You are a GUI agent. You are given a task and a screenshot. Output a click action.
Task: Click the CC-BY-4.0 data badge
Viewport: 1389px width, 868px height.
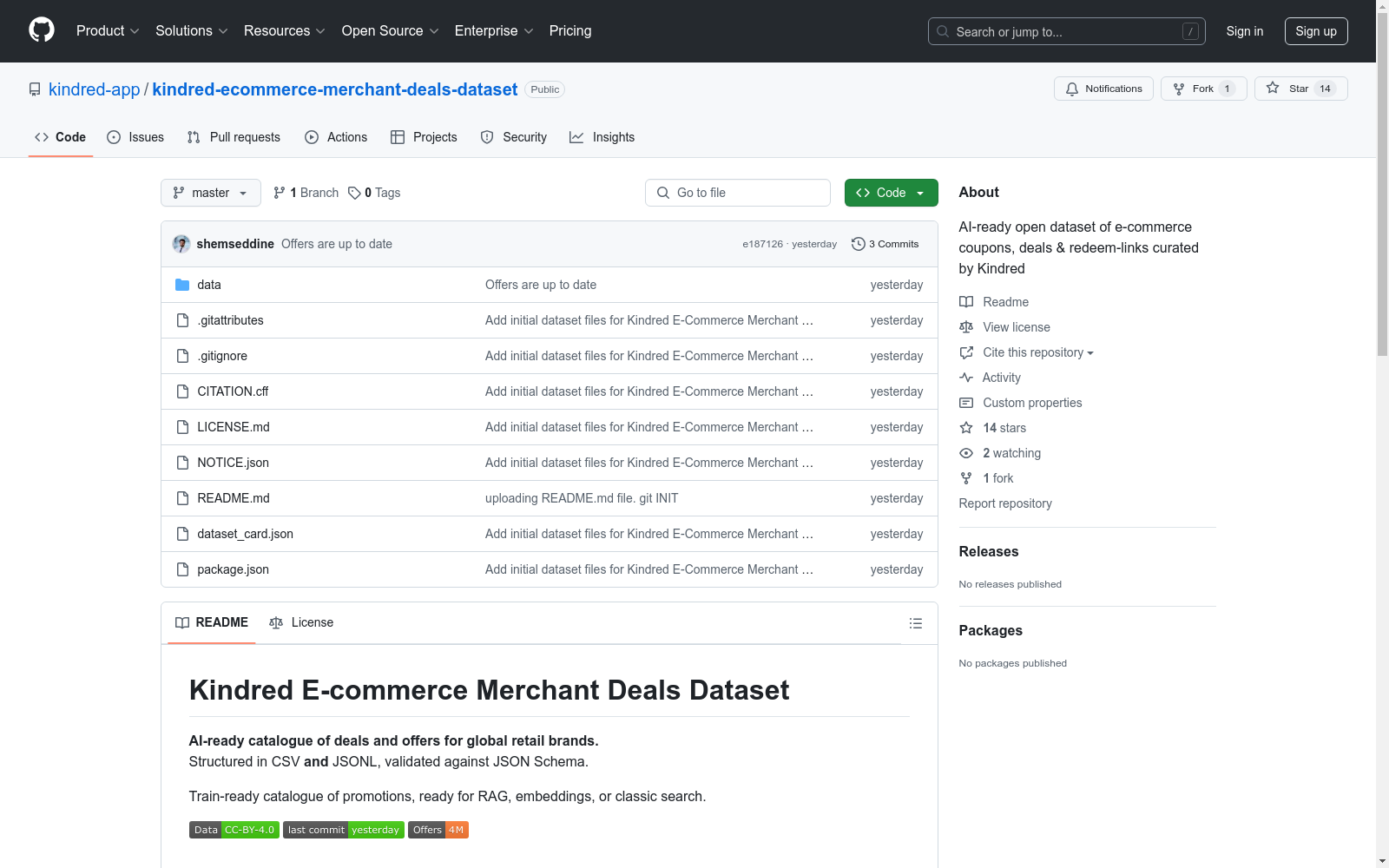click(234, 830)
